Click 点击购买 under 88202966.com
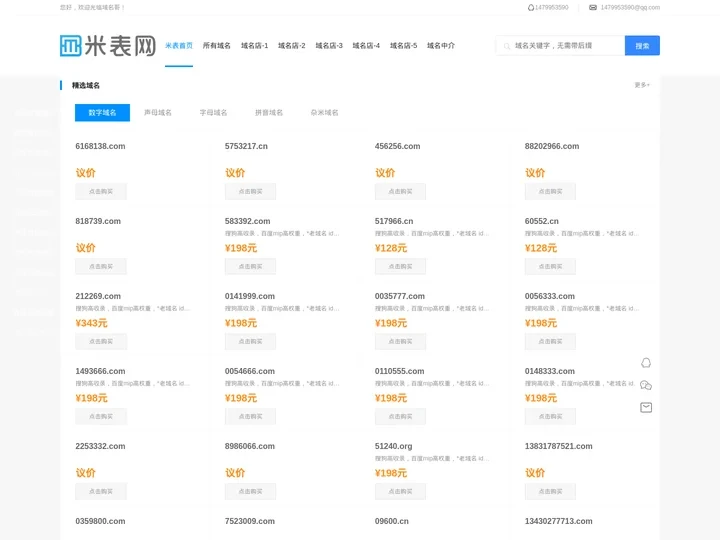 [x=550, y=191]
